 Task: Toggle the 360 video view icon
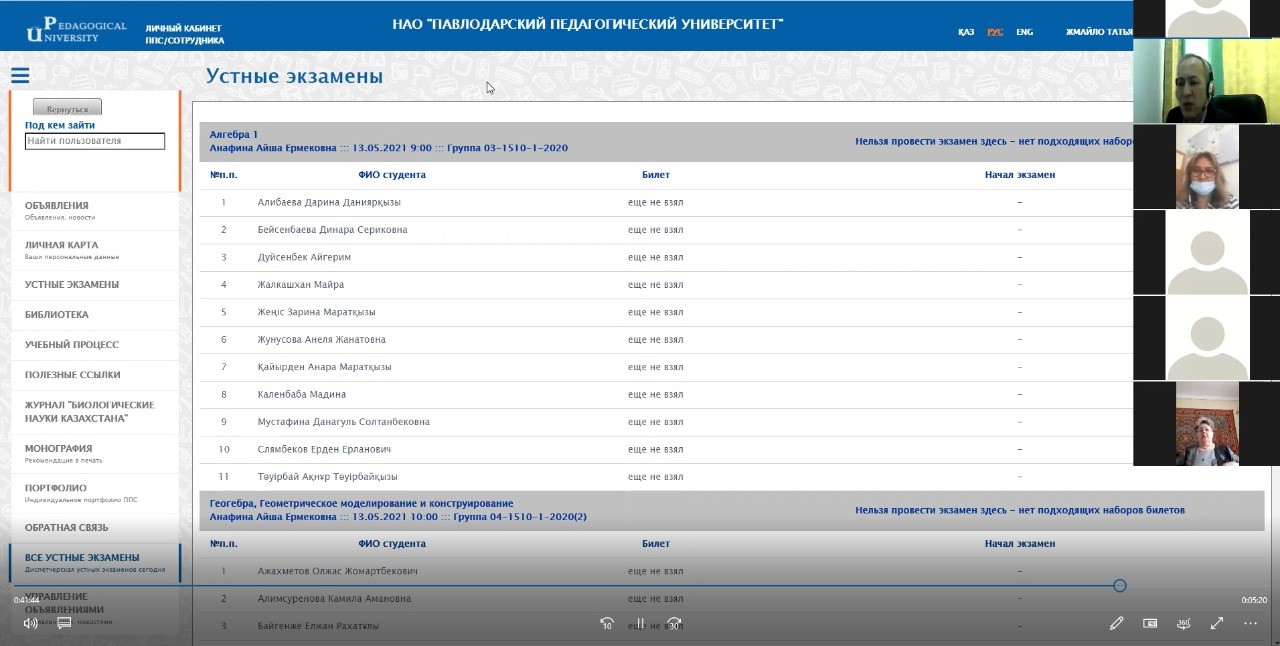[x=1184, y=623]
